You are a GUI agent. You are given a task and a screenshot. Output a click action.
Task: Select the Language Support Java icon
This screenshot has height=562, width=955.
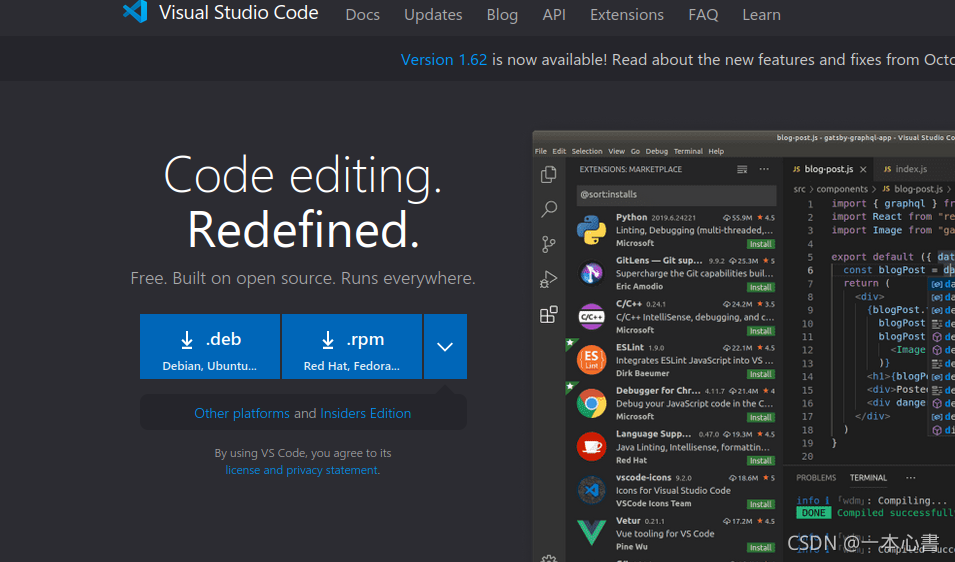tap(591, 447)
